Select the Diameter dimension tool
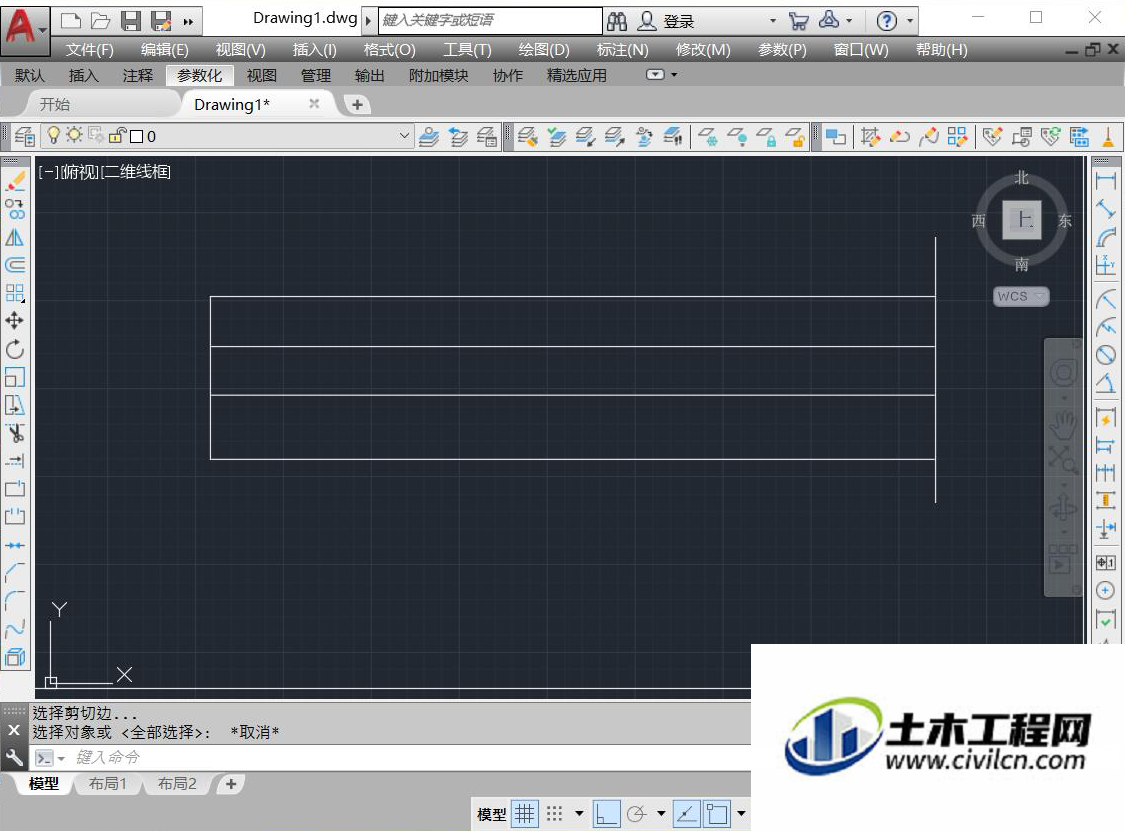 point(1106,355)
